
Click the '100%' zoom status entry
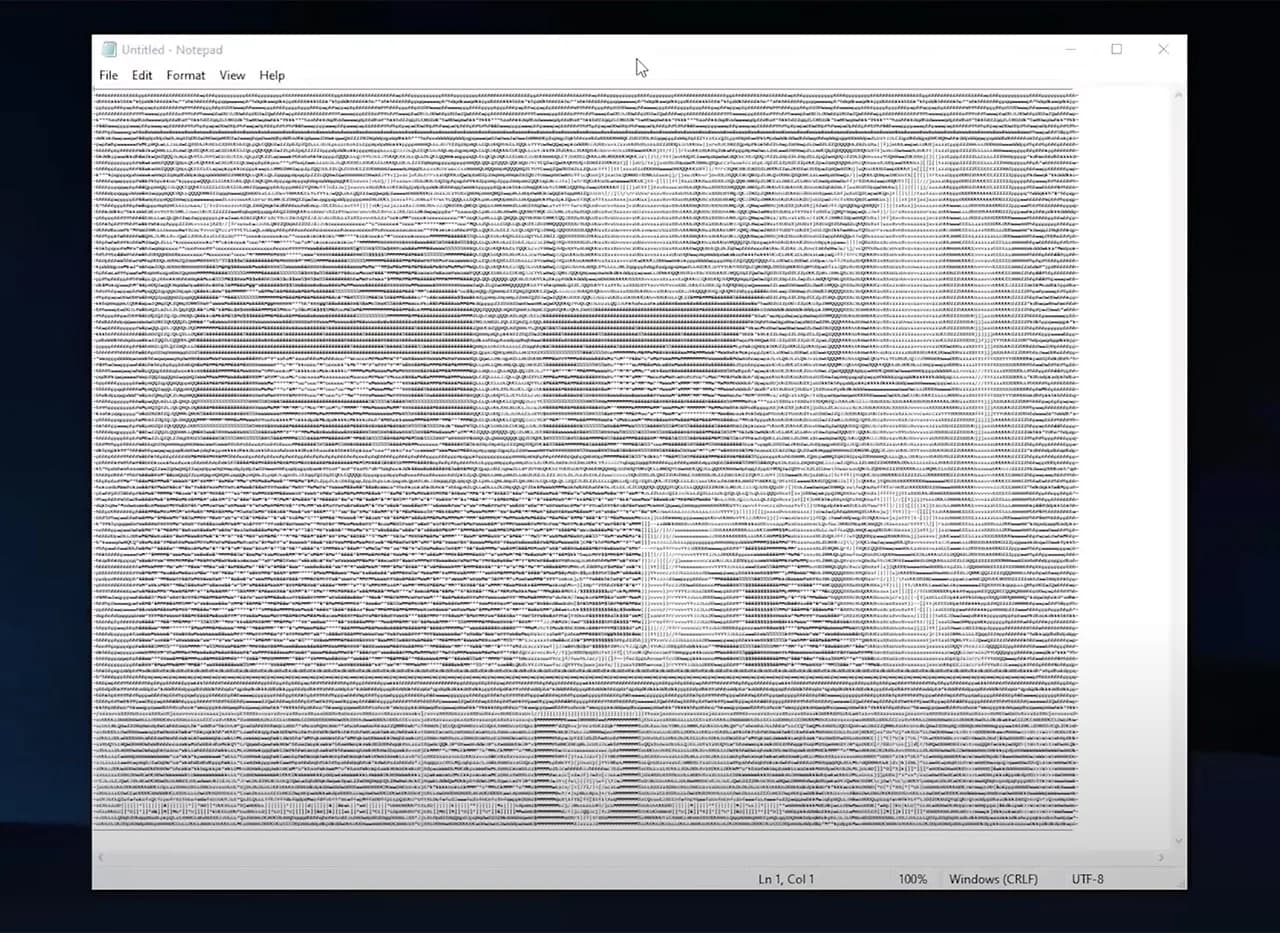(912, 879)
